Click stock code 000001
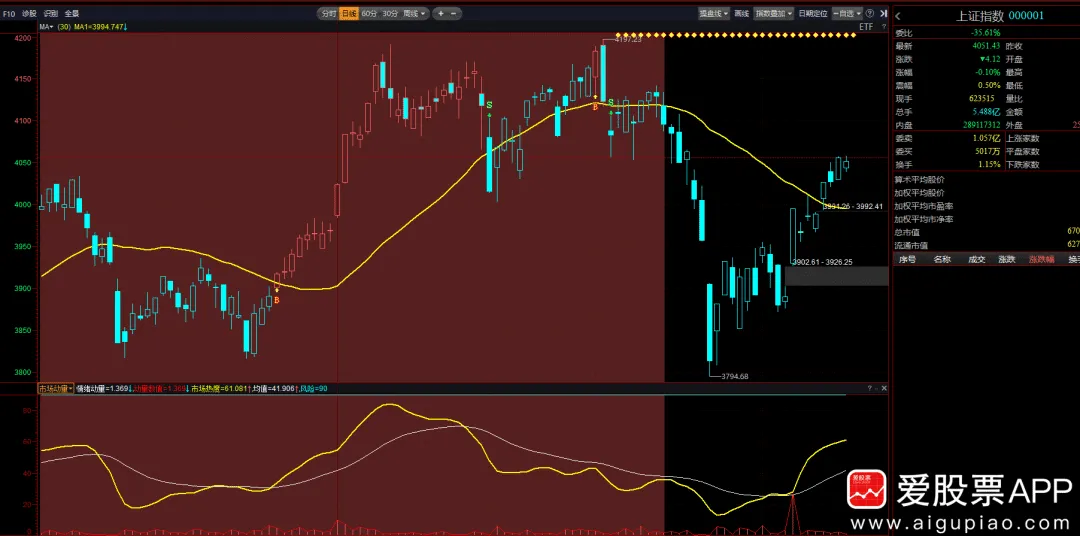This screenshot has width=1080, height=536. coord(1026,16)
